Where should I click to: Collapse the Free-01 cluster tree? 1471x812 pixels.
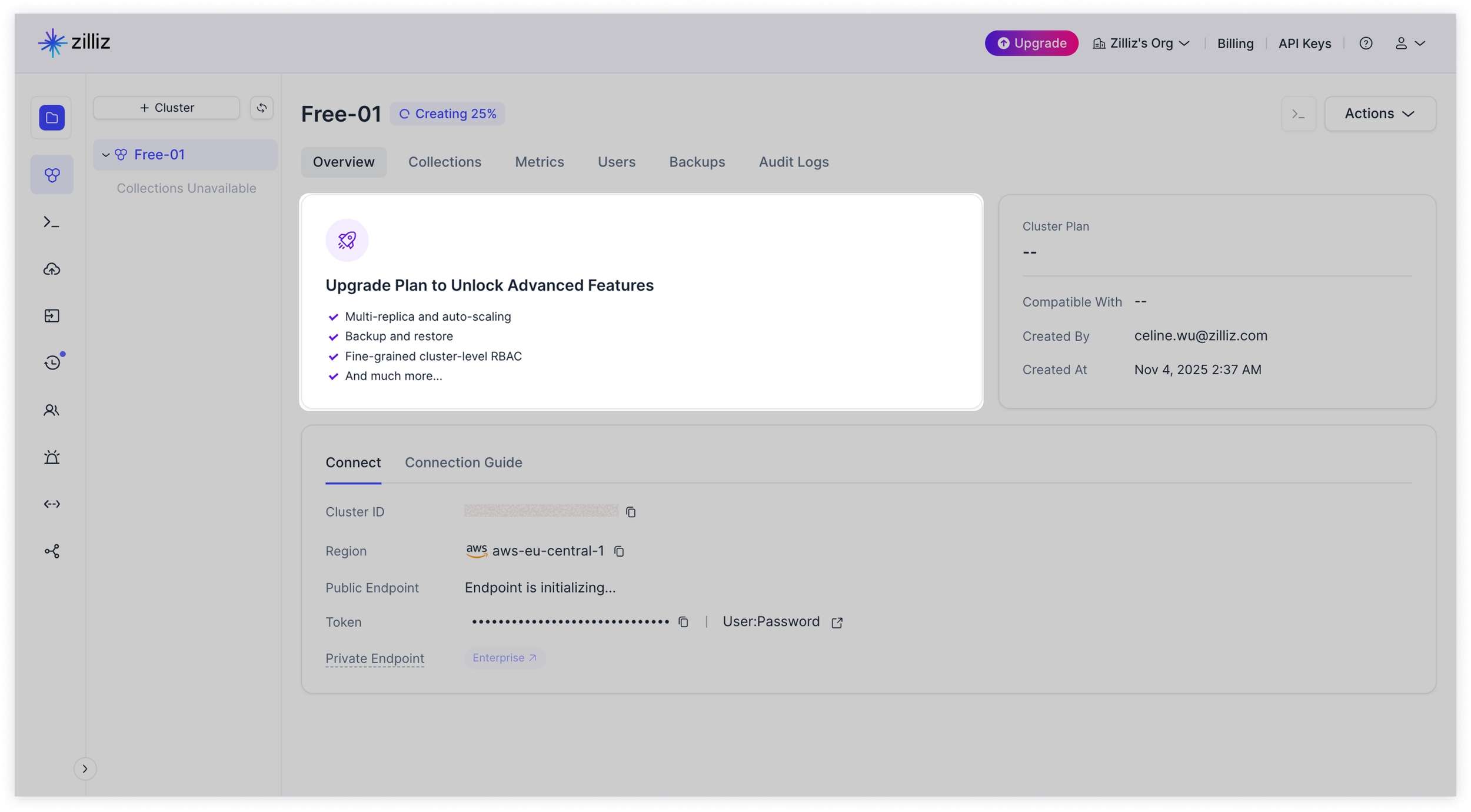pos(106,155)
